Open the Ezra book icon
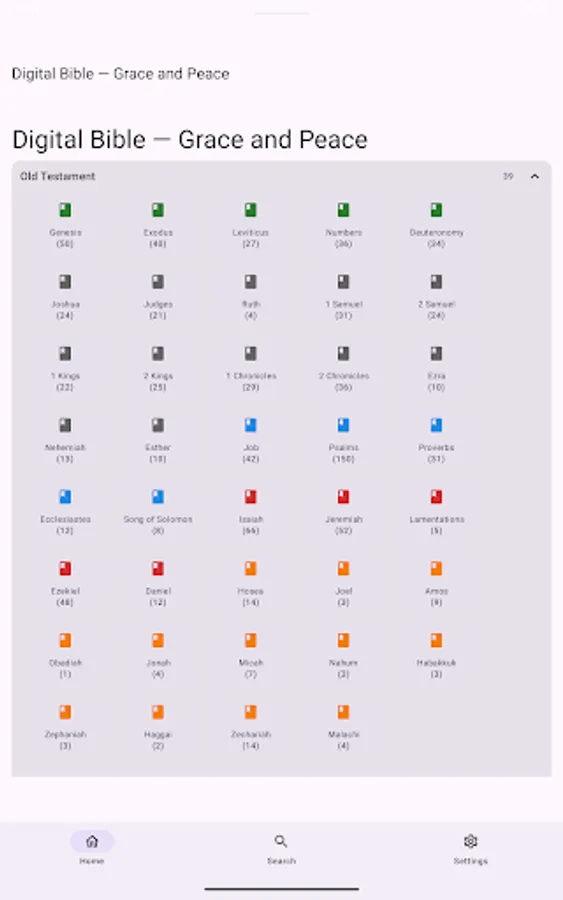Screen dimensions: 563x900 436,354
